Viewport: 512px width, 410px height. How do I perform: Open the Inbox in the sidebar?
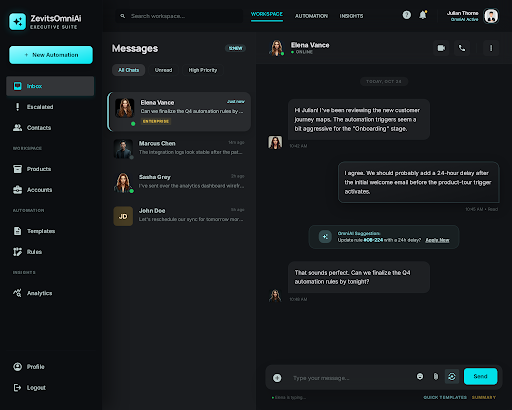pos(50,86)
